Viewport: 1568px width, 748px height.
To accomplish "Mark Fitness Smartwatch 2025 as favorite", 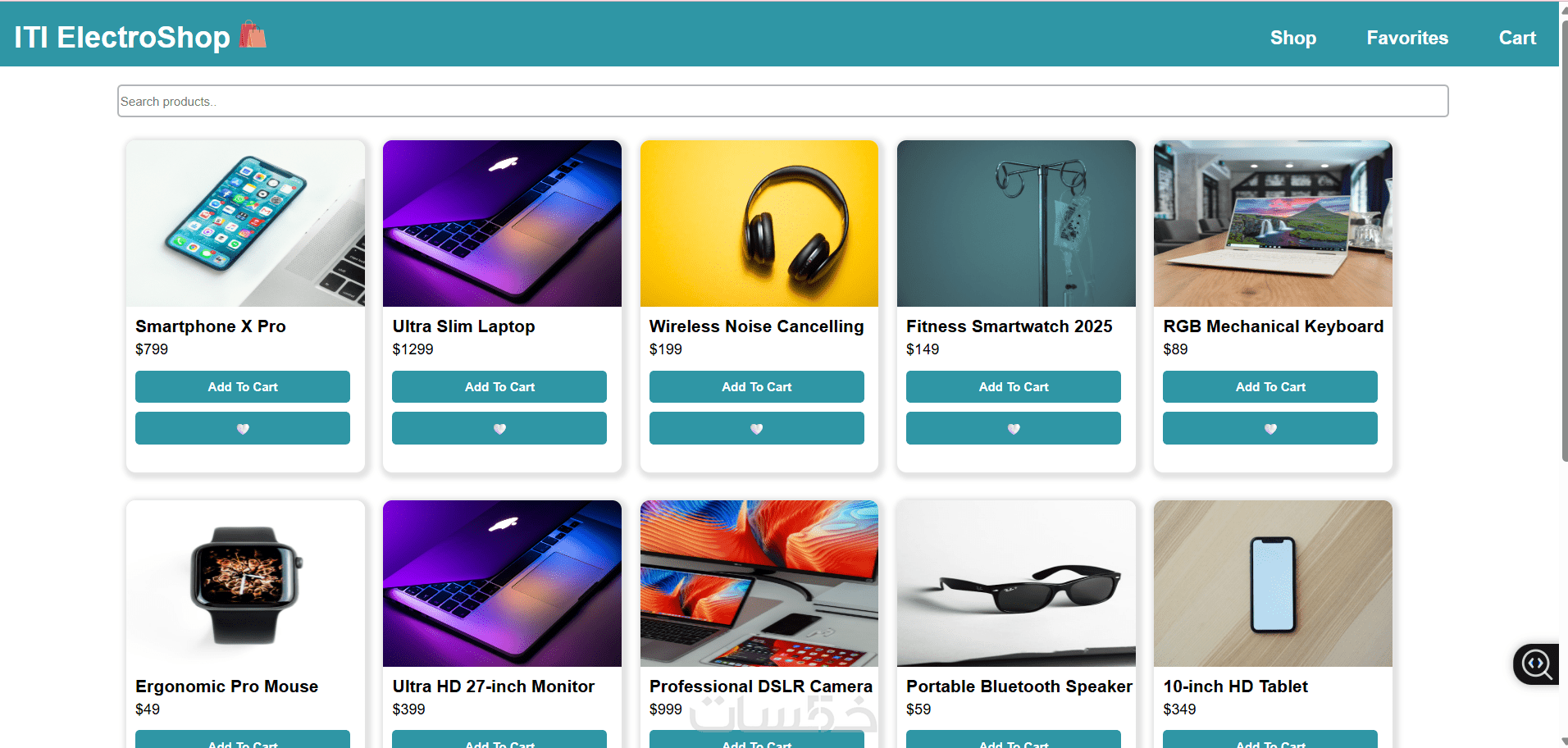I will tap(1014, 428).
